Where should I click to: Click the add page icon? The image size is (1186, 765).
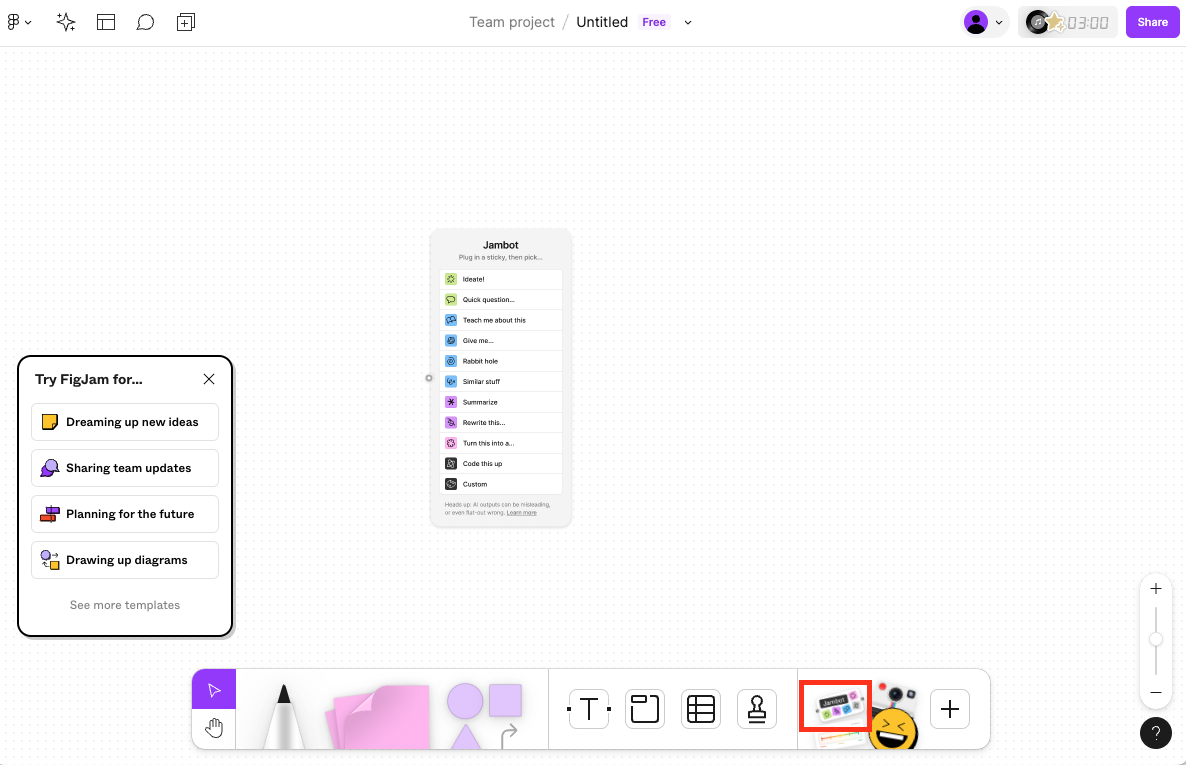point(185,22)
